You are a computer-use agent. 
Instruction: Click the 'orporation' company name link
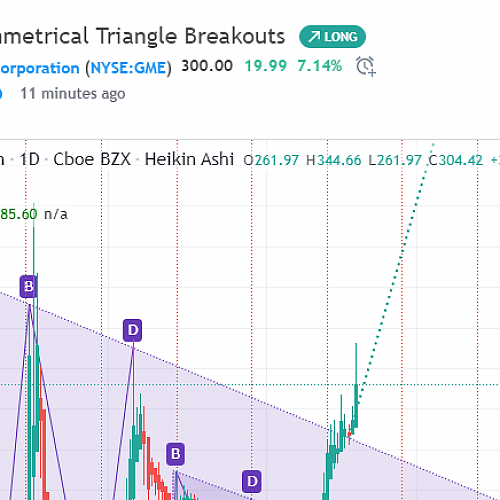pyautogui.click(x=40, y=68)
